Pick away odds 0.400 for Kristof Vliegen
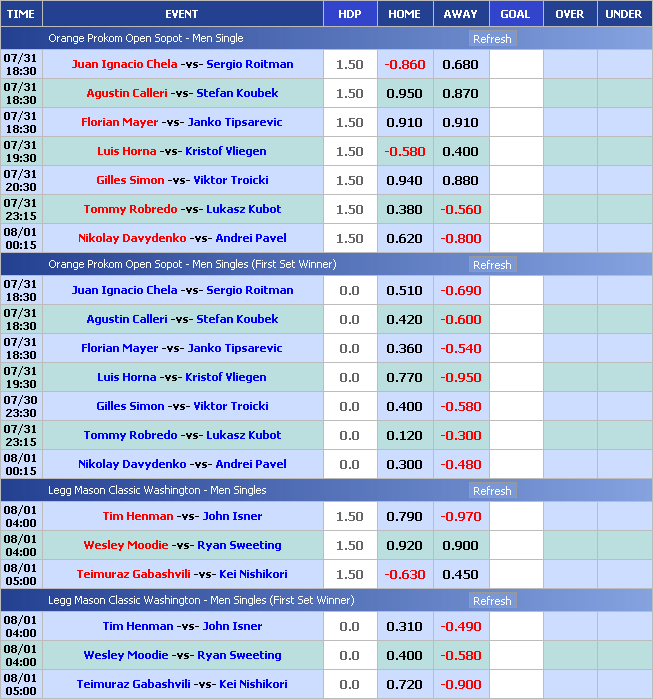Viewport: 653px width, 699px height. 460,151
